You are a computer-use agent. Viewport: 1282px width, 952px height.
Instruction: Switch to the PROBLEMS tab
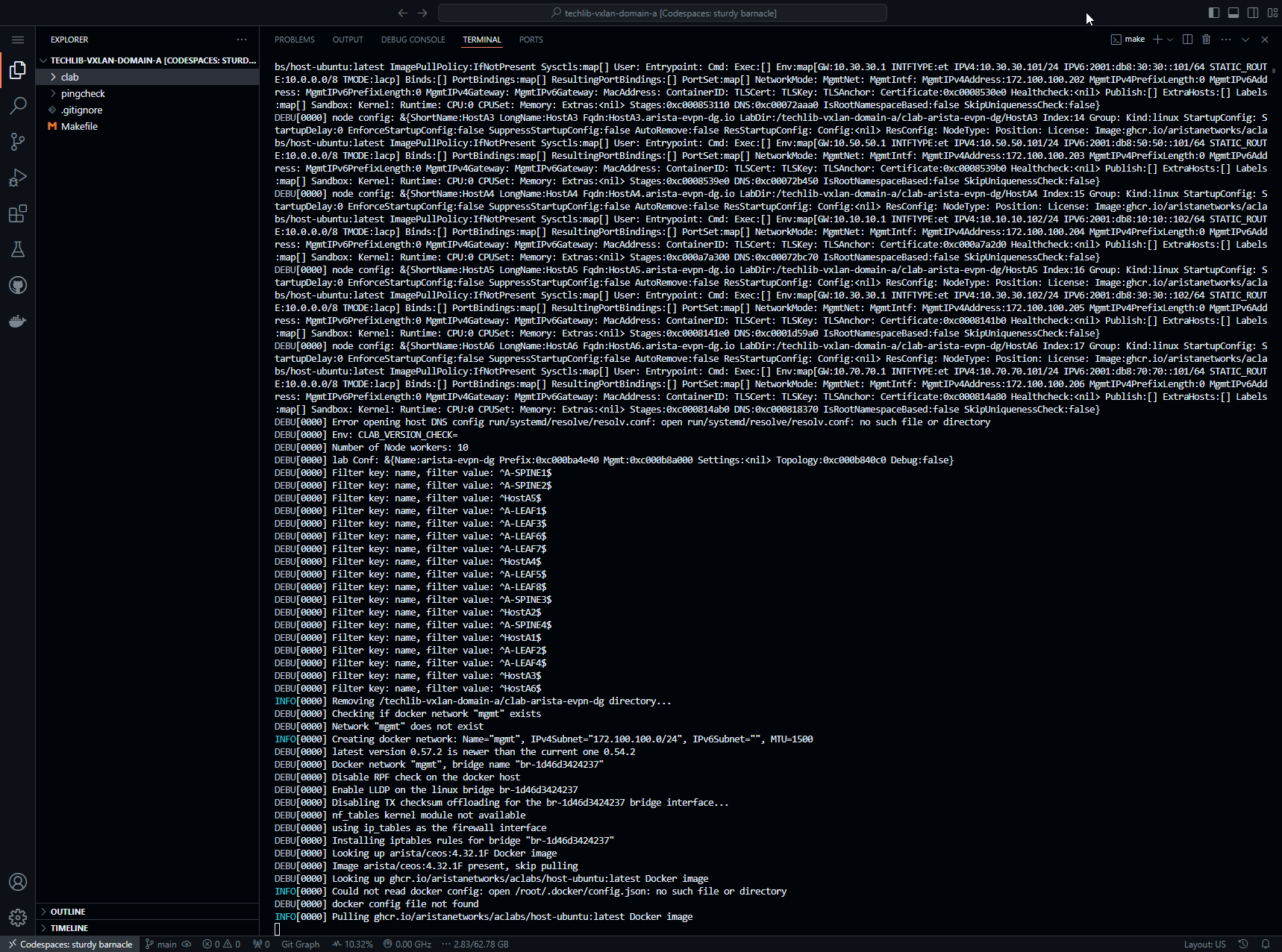294,40
